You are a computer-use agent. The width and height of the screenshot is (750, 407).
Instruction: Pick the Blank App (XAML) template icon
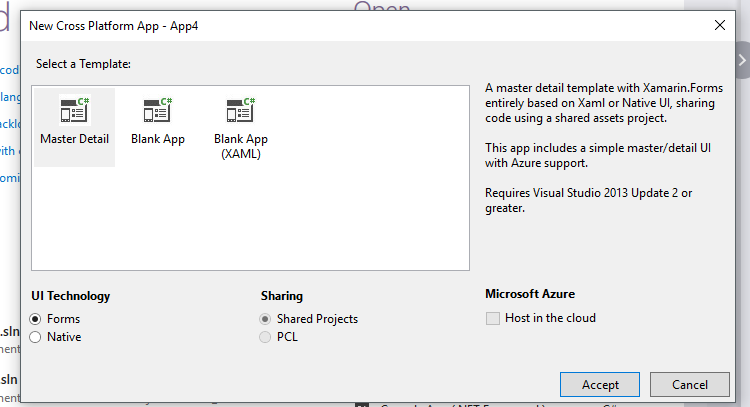coord(241,110)
